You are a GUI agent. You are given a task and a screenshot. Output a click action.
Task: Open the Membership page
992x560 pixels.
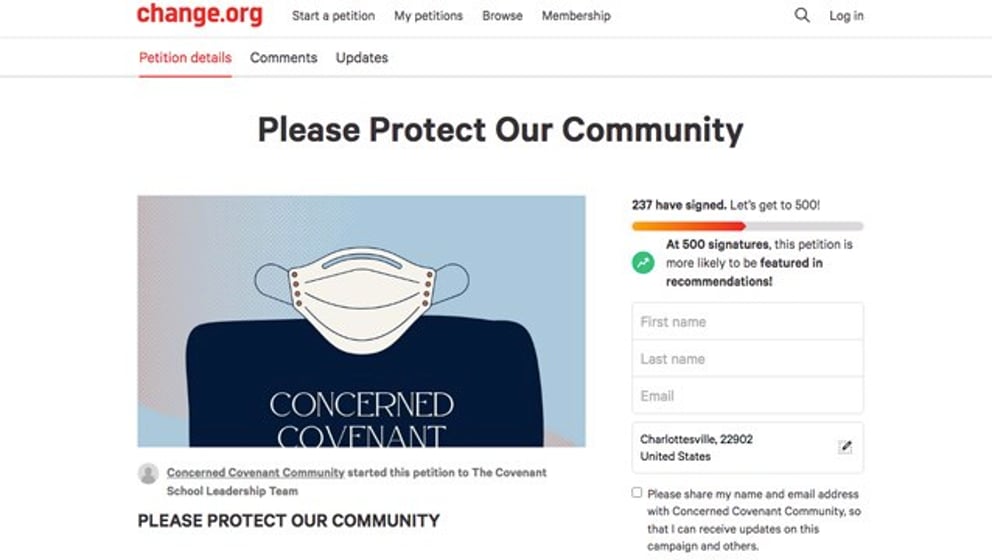(x=576, y=16)
